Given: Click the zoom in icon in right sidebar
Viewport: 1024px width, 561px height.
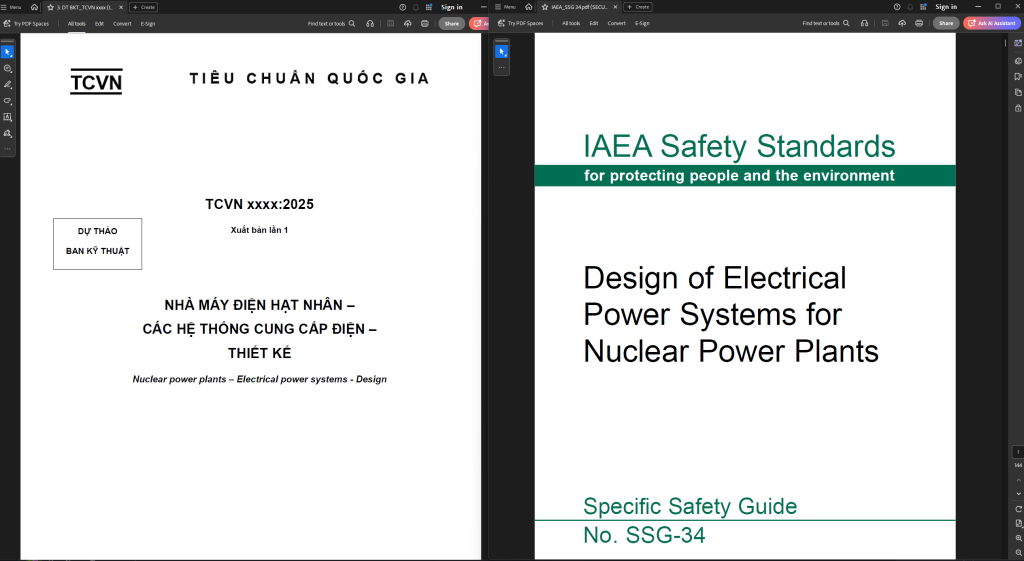Looking at the screenshot, I should point(1018,538).
